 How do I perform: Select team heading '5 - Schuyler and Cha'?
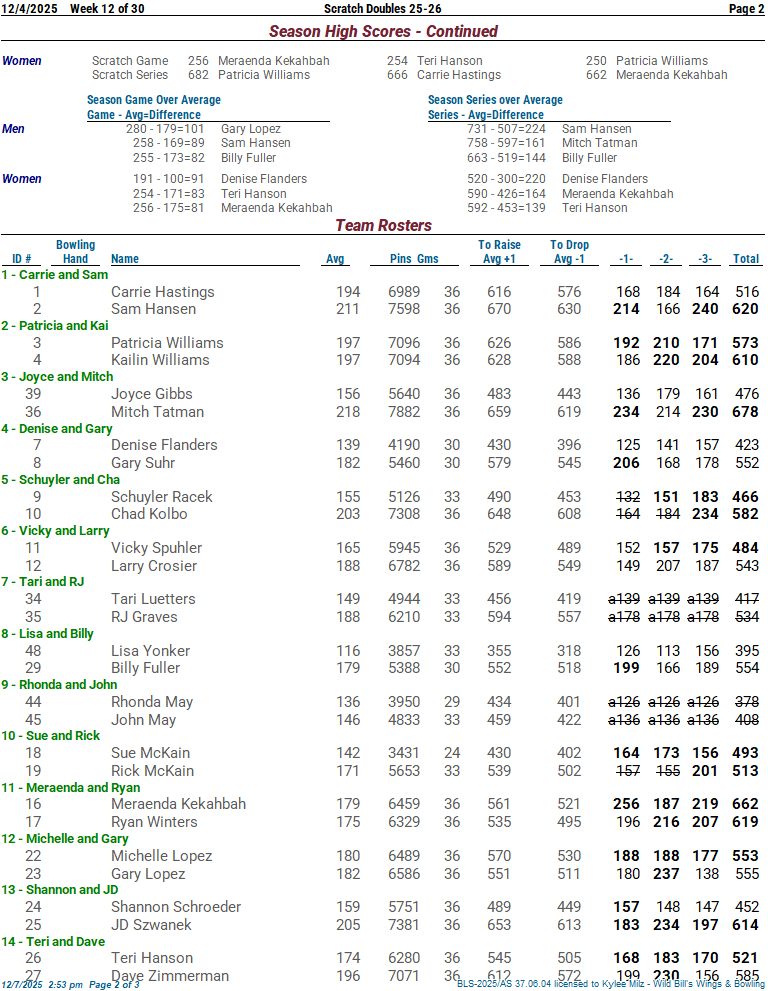(60, 479)
